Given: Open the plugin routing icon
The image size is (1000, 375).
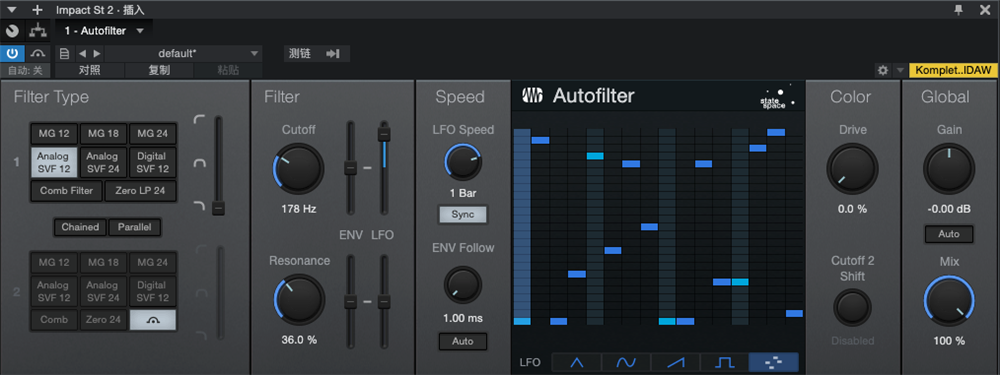Looking at the screenshot, I should [38, 31].
